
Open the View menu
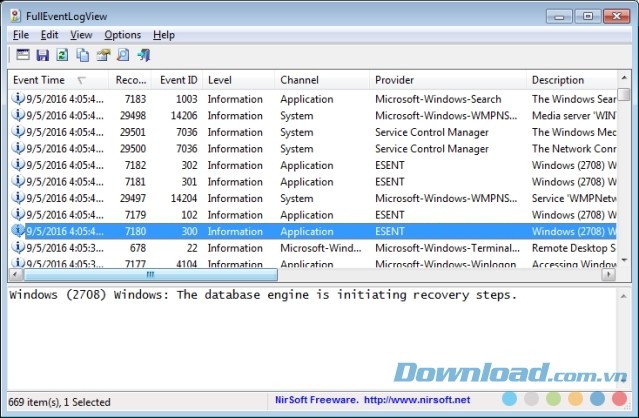(x=81, y=35)
